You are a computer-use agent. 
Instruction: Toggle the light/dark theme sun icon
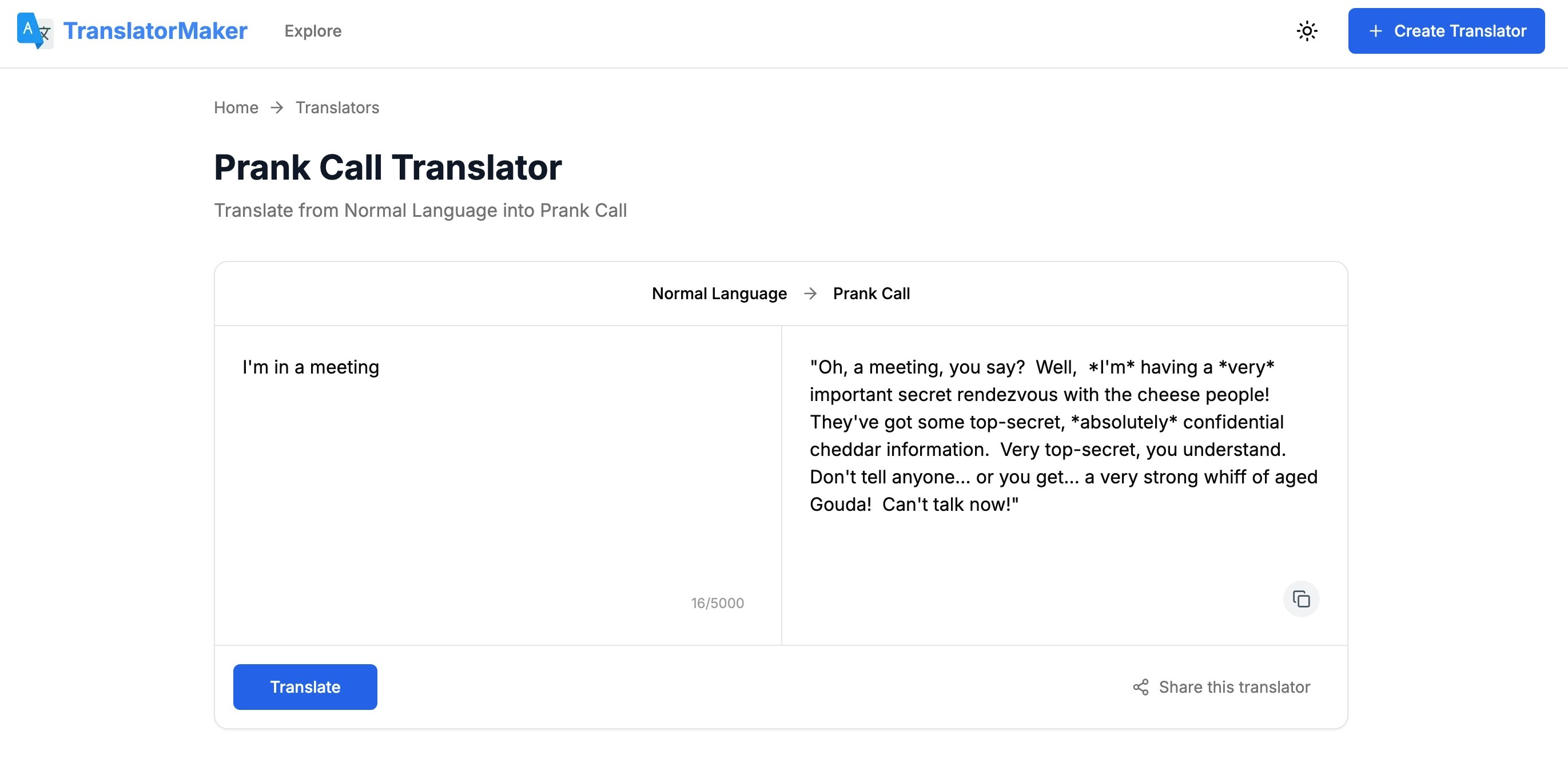pos(1306,31)
